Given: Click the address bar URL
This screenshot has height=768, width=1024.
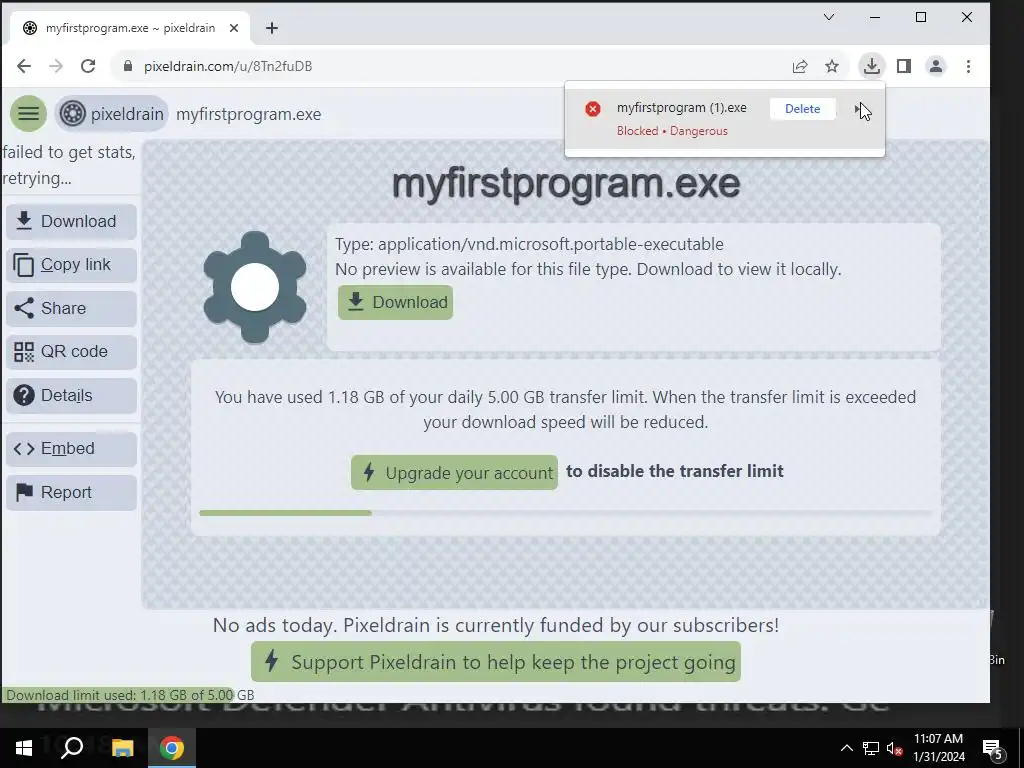Looking at the screenshot, I should [228, 66].
